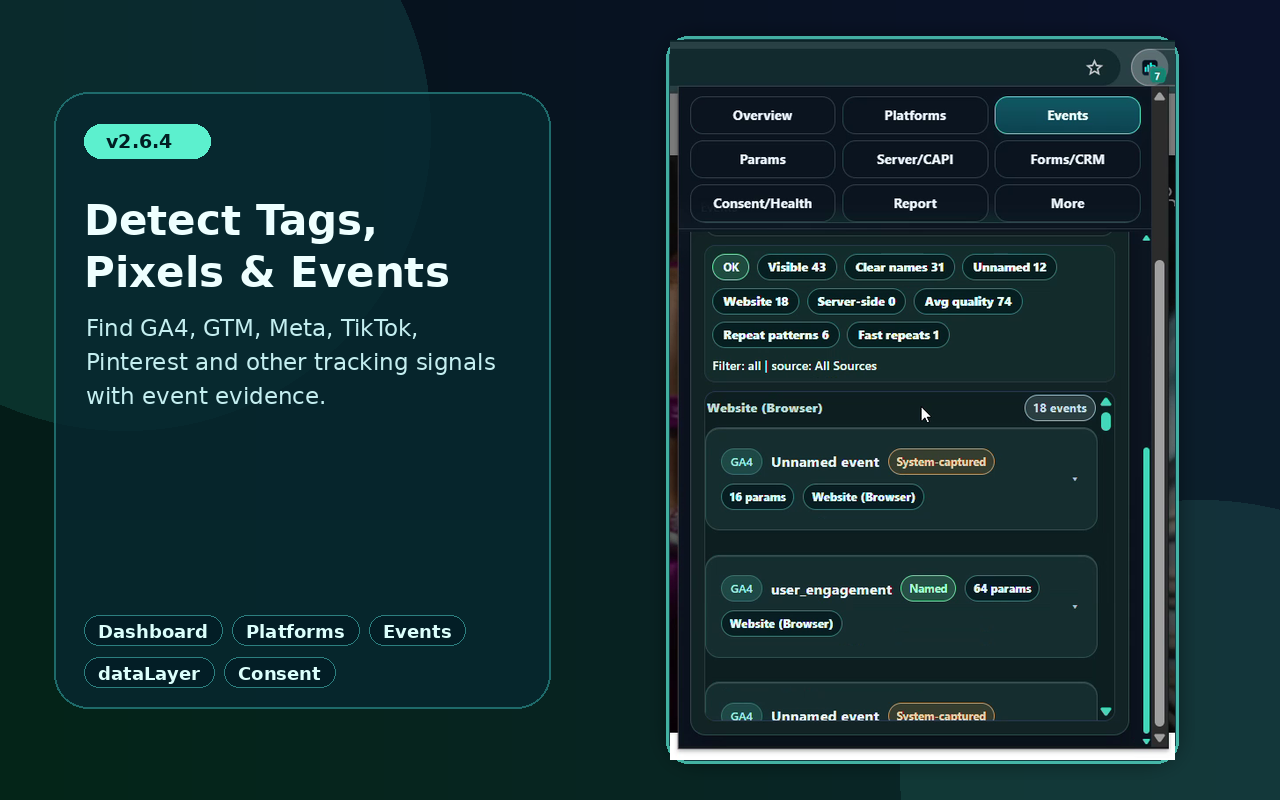Switch to the Consent/Health tab

(762, 203)
